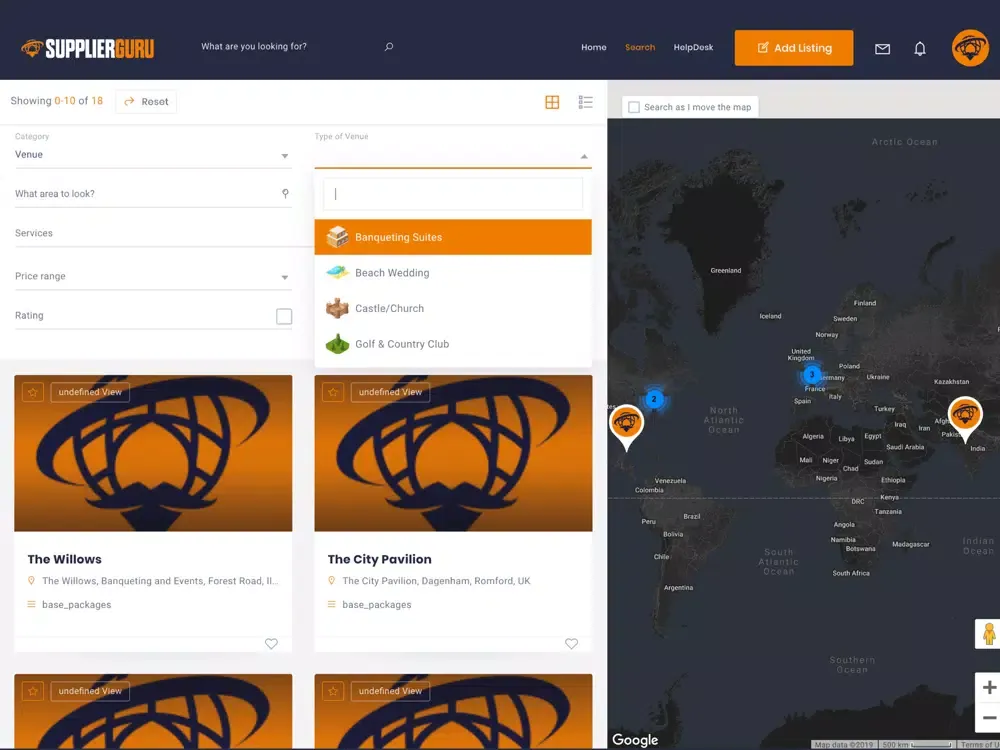
Task: Open The Willows listing title
Action: click(64, 559)
